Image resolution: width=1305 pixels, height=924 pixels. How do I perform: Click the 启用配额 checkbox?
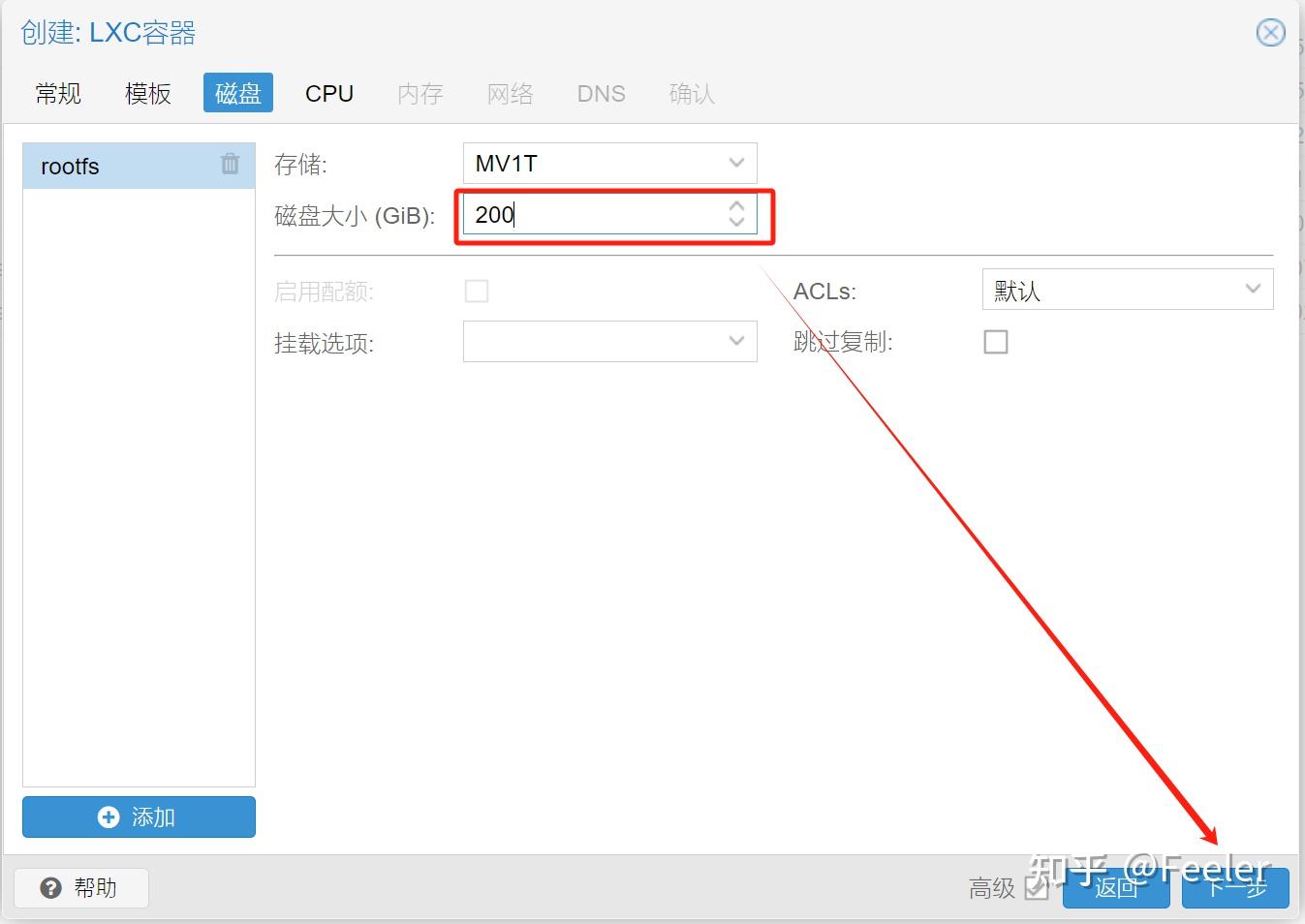pyautogui.click(x=477, y=291)
